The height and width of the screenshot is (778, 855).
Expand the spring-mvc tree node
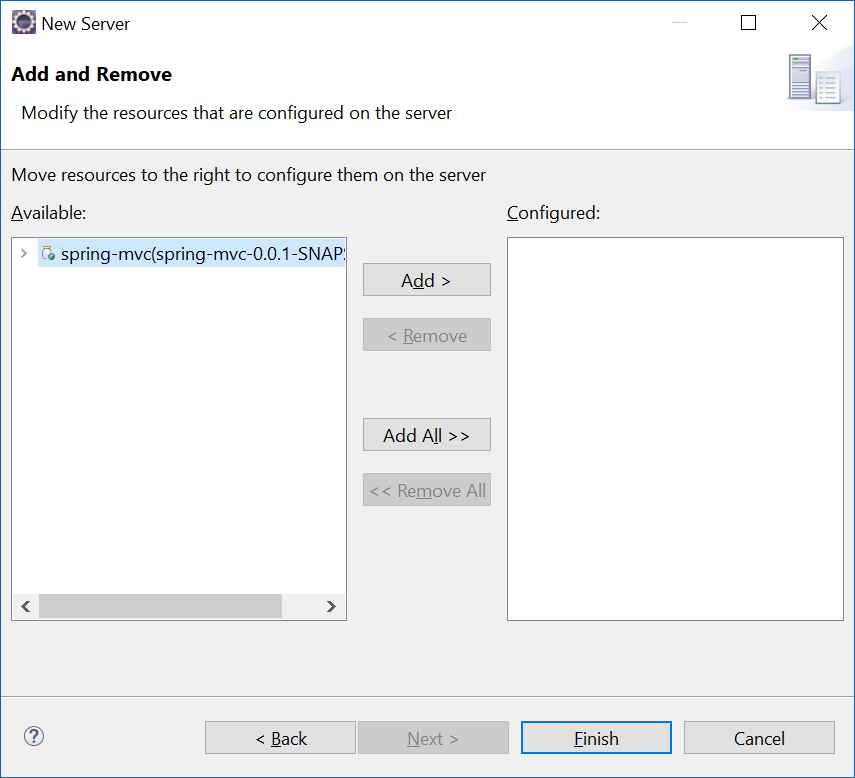23,253
